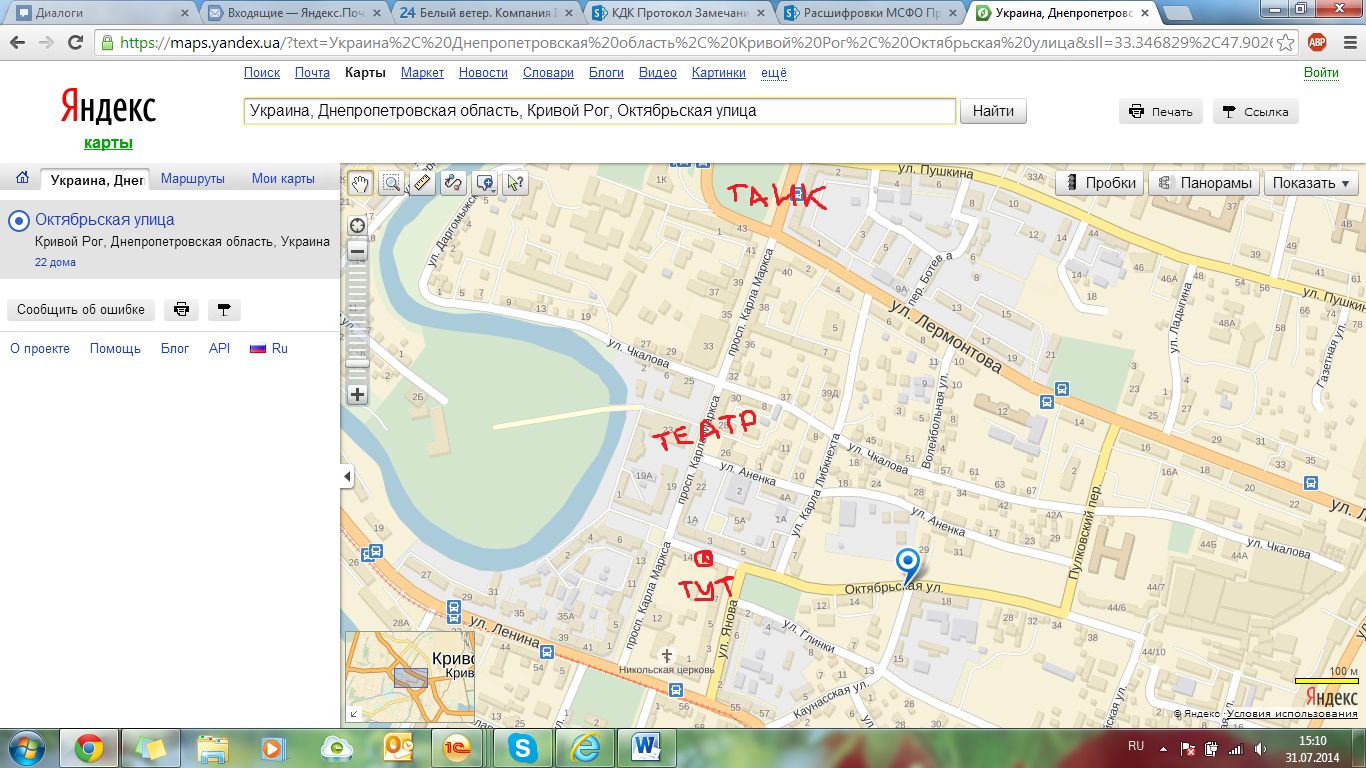
Task: Click the Кривой Рог overview minimap
Action: pyautogui.click(x=410, y=677)
